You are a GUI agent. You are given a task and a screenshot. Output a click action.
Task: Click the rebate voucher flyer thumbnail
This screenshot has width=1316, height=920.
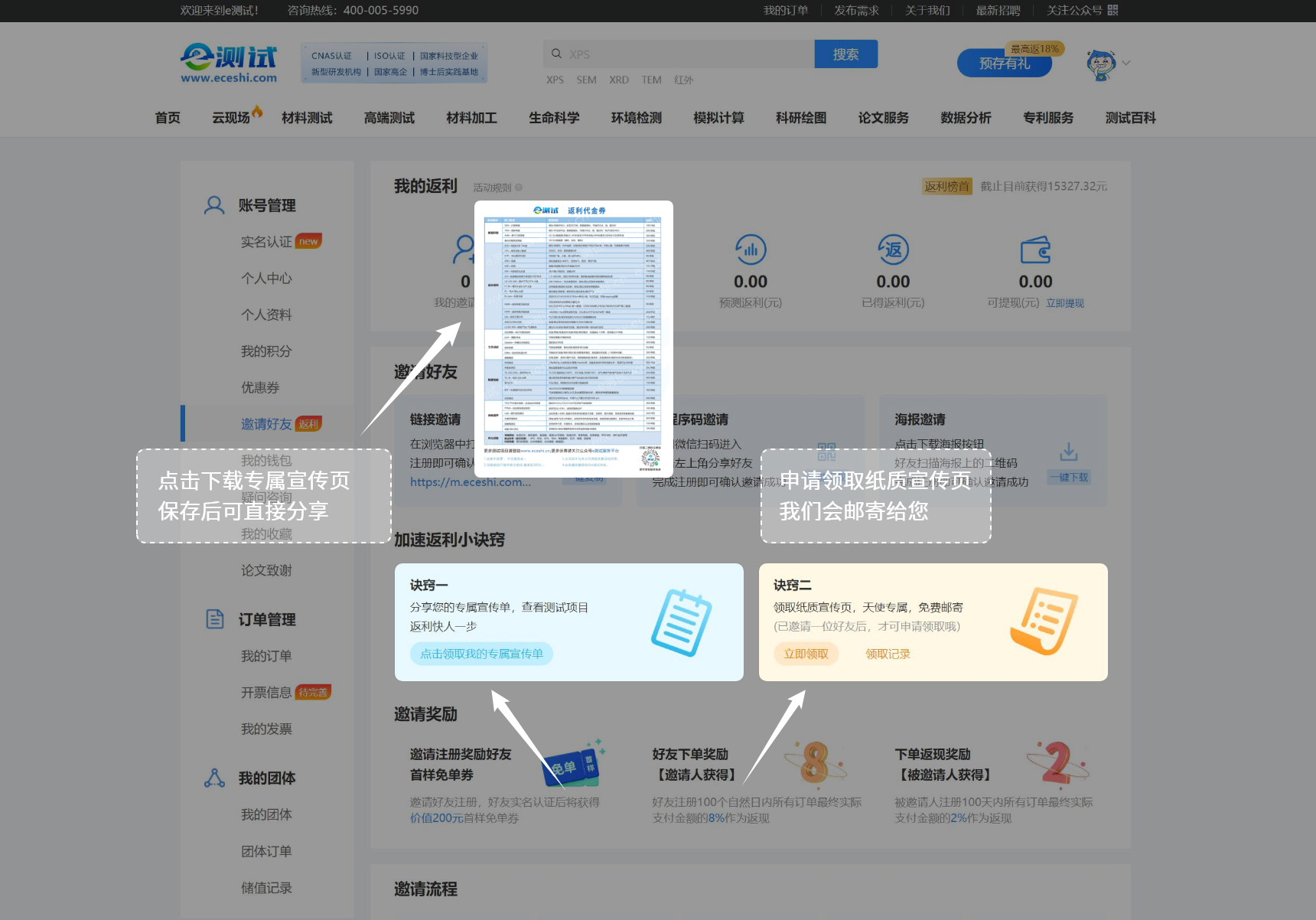(573, 337)
